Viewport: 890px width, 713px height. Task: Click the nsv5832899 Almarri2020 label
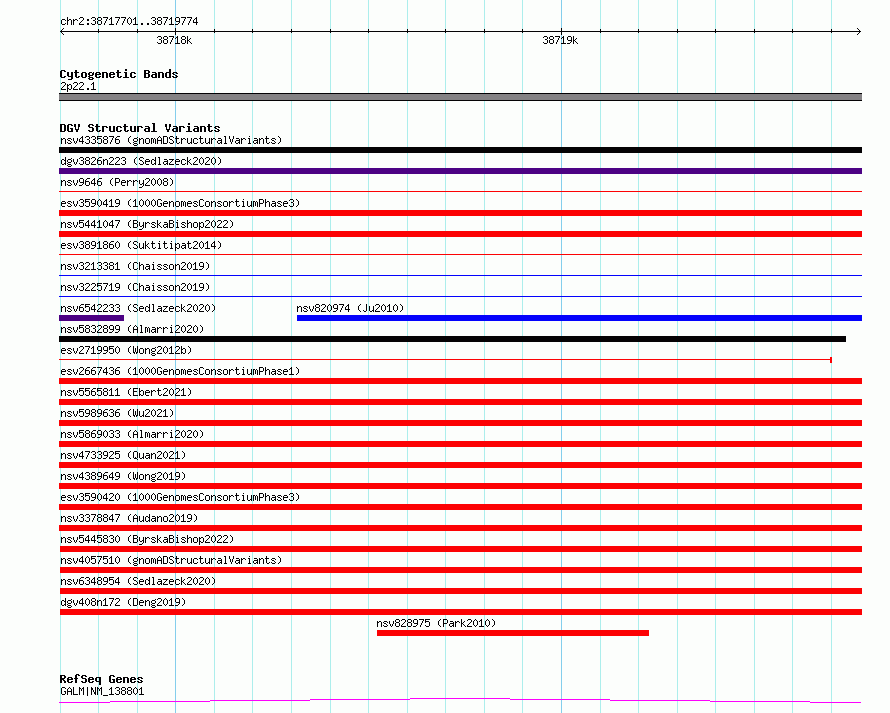[132, 329]
